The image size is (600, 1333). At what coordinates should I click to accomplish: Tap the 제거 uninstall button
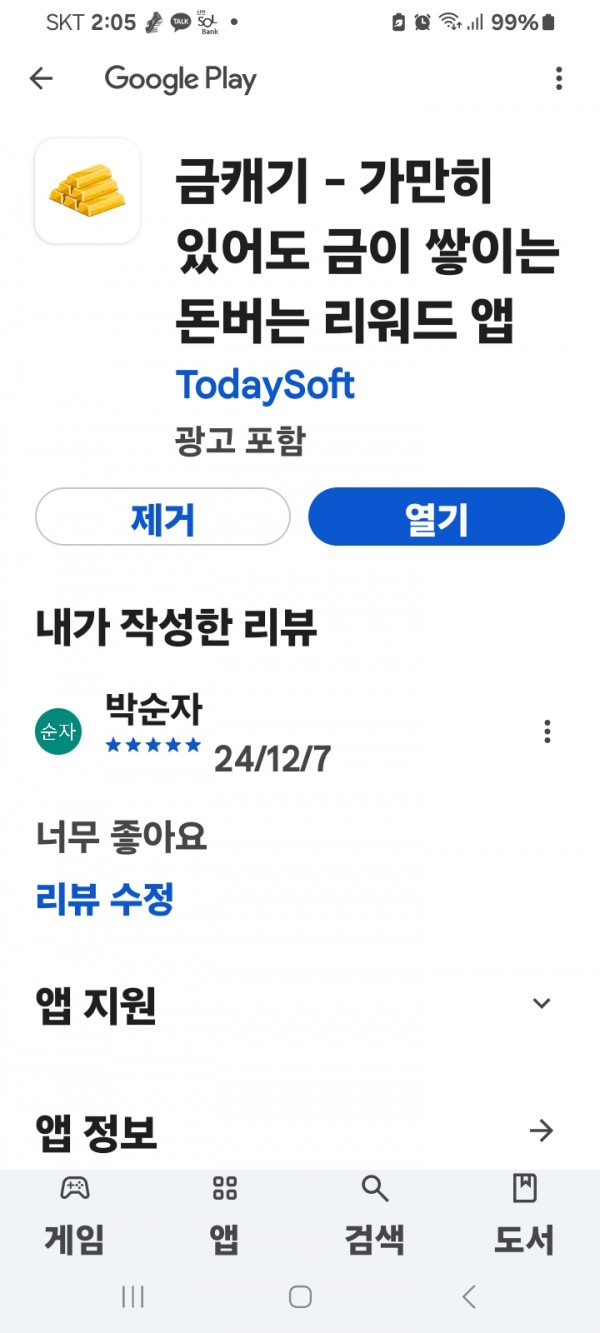pyautogui.click(x=163, y=518)
